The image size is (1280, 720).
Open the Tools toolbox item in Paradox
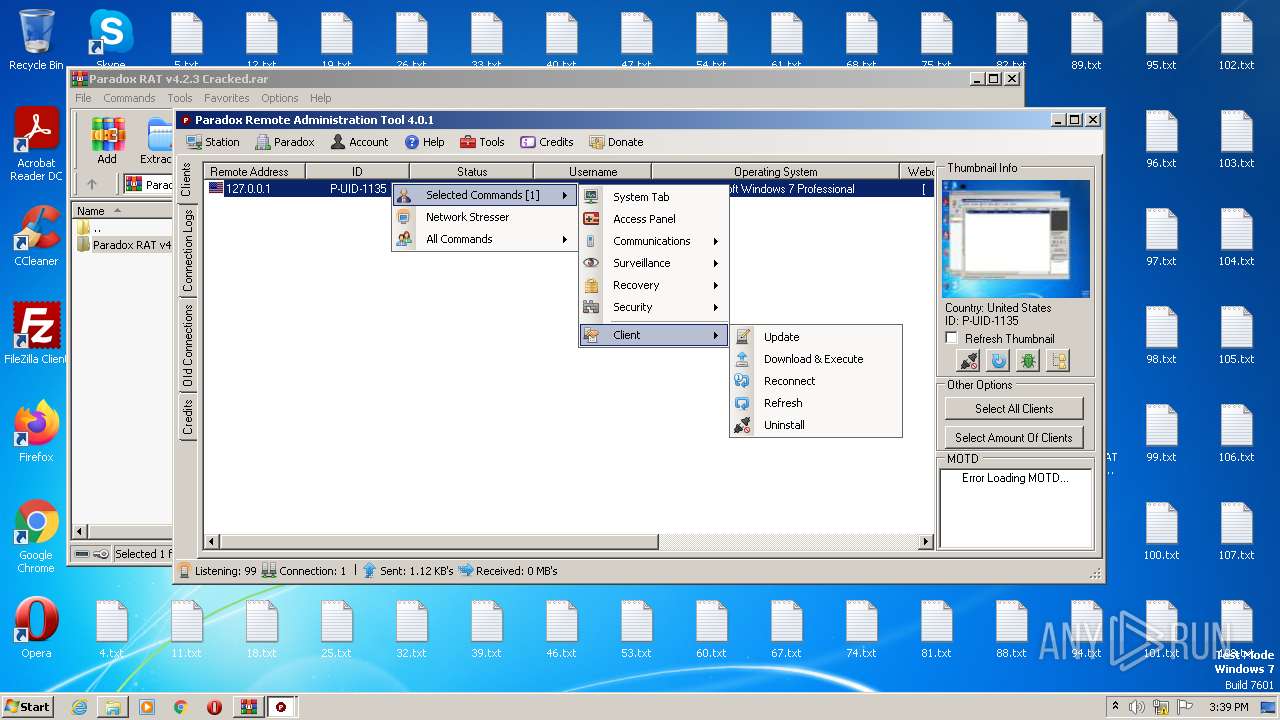click(481, 142)
